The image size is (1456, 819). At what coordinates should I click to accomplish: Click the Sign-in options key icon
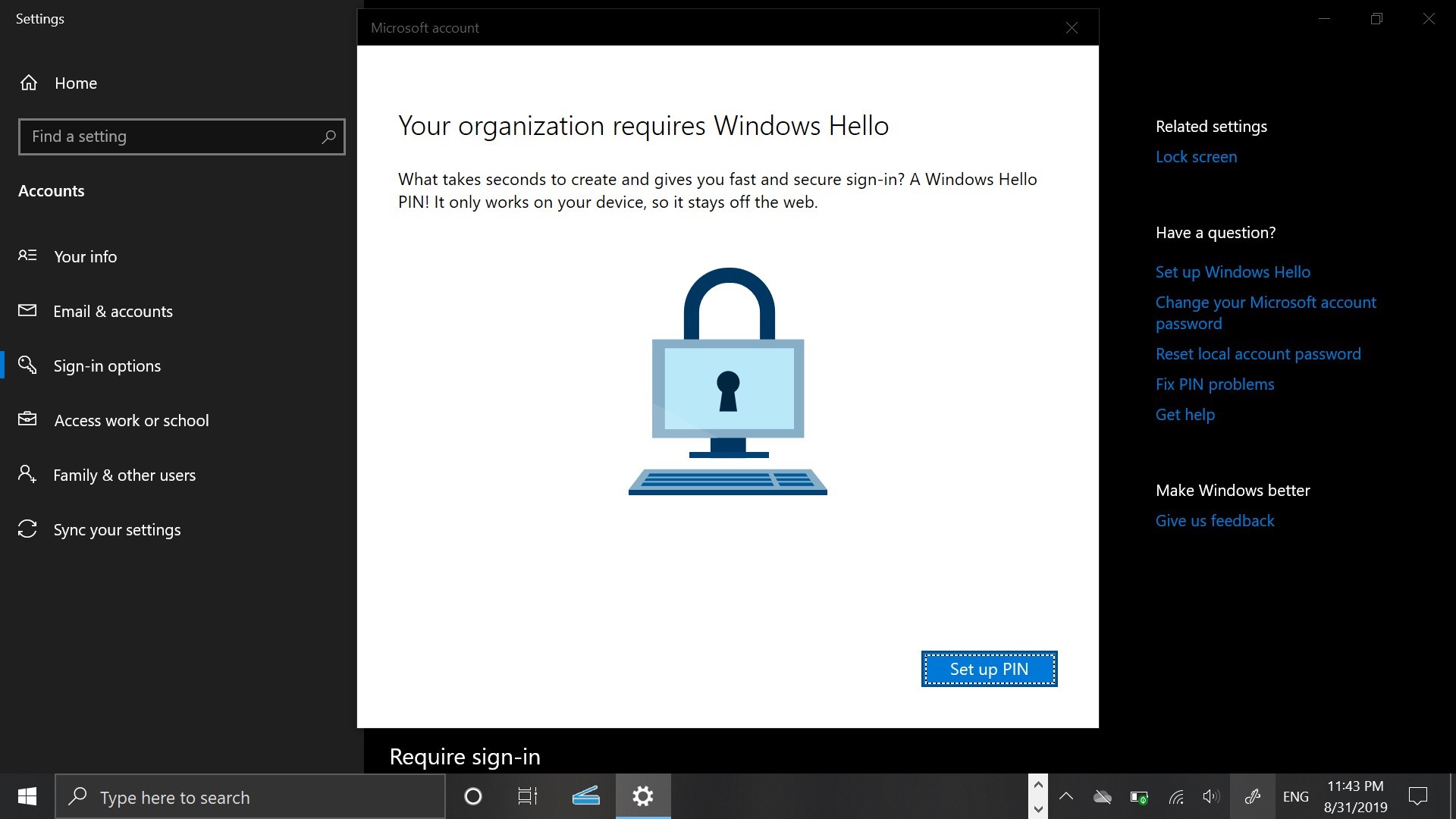pyautogui.click(x=27, y=365)
